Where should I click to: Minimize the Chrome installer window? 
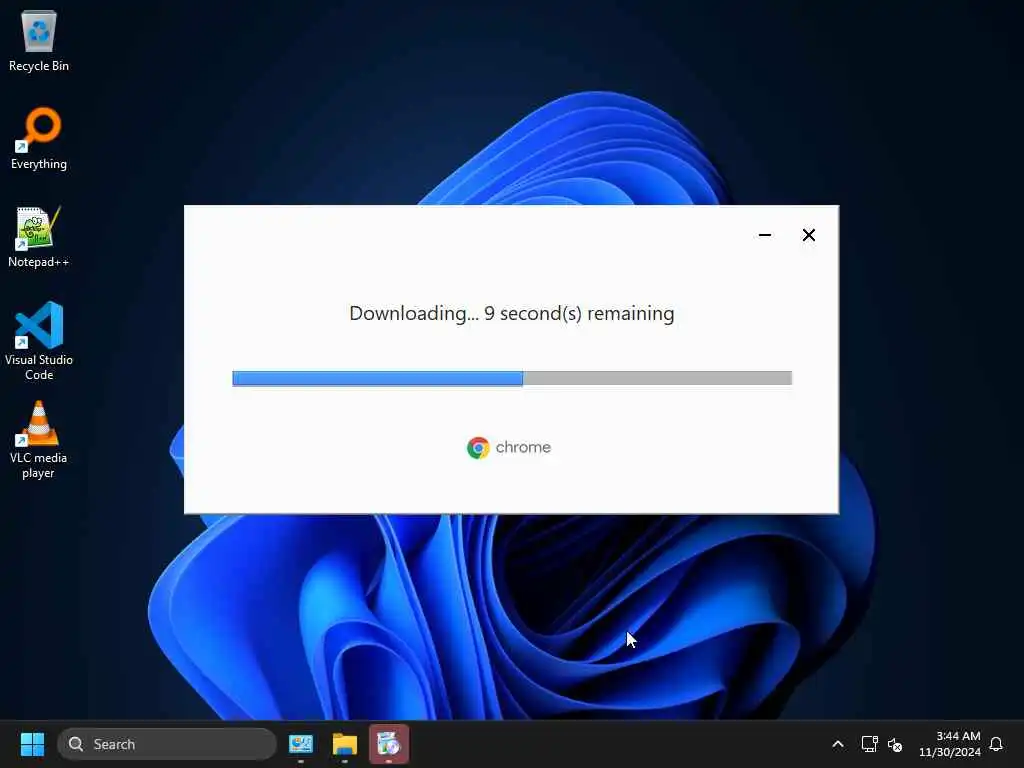click(x=765, y=235)
